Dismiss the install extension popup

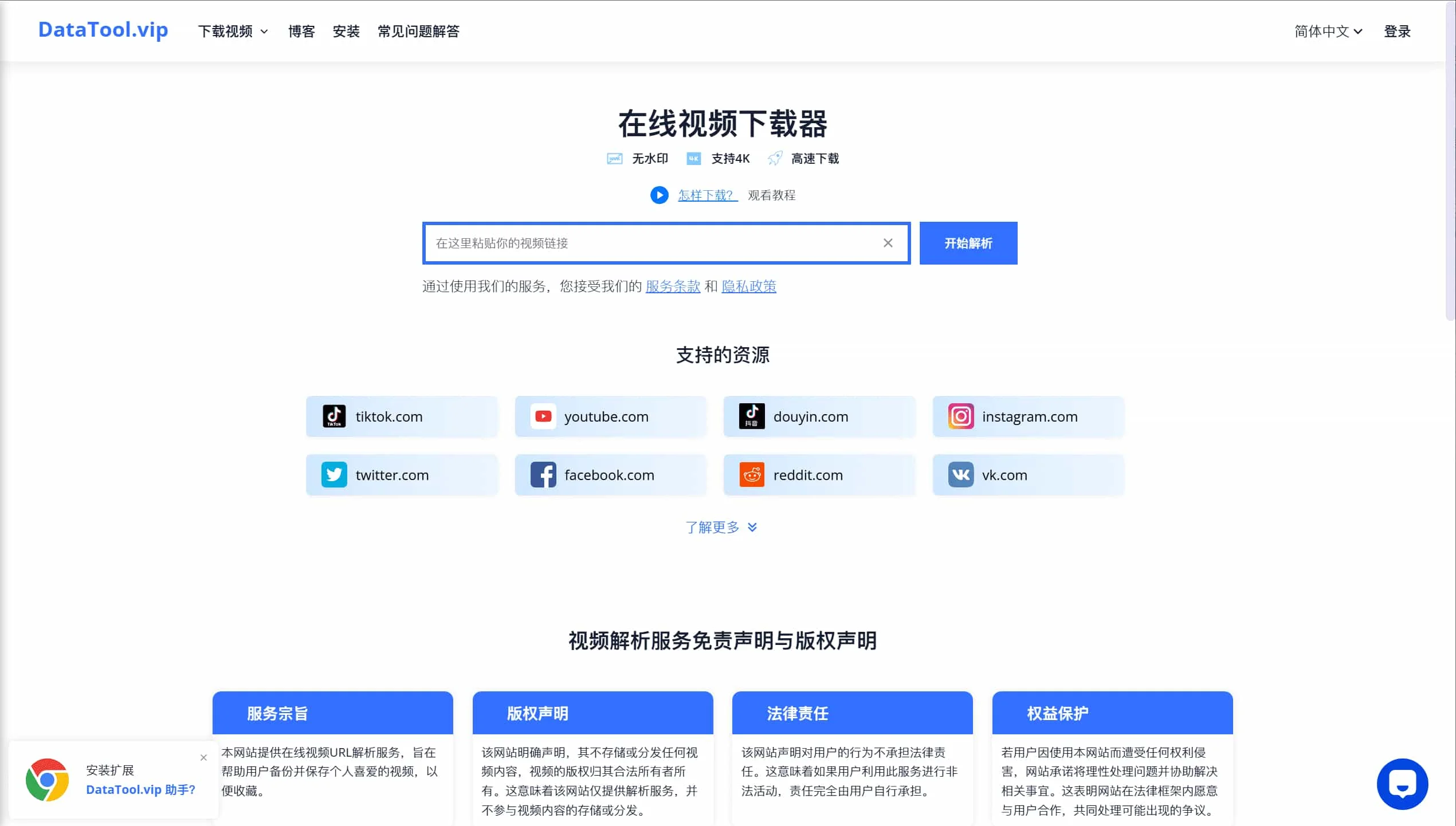203,758
